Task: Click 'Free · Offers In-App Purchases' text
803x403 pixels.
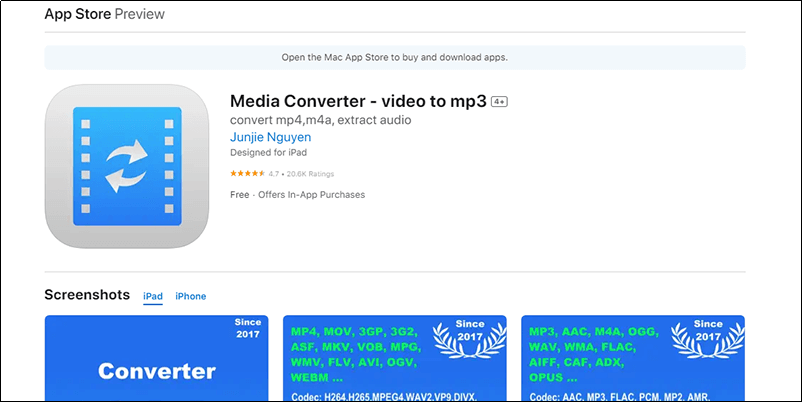Action: (x=298, y=195)
